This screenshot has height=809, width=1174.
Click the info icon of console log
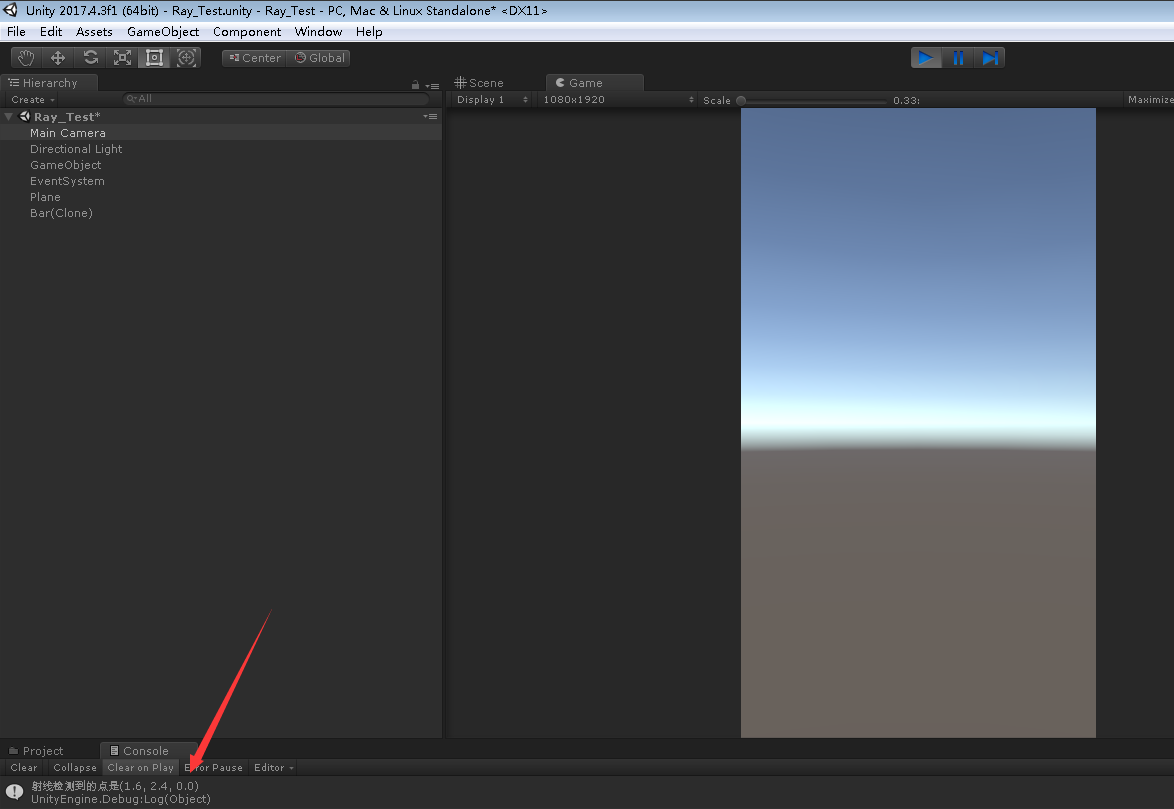pos(14,792)
